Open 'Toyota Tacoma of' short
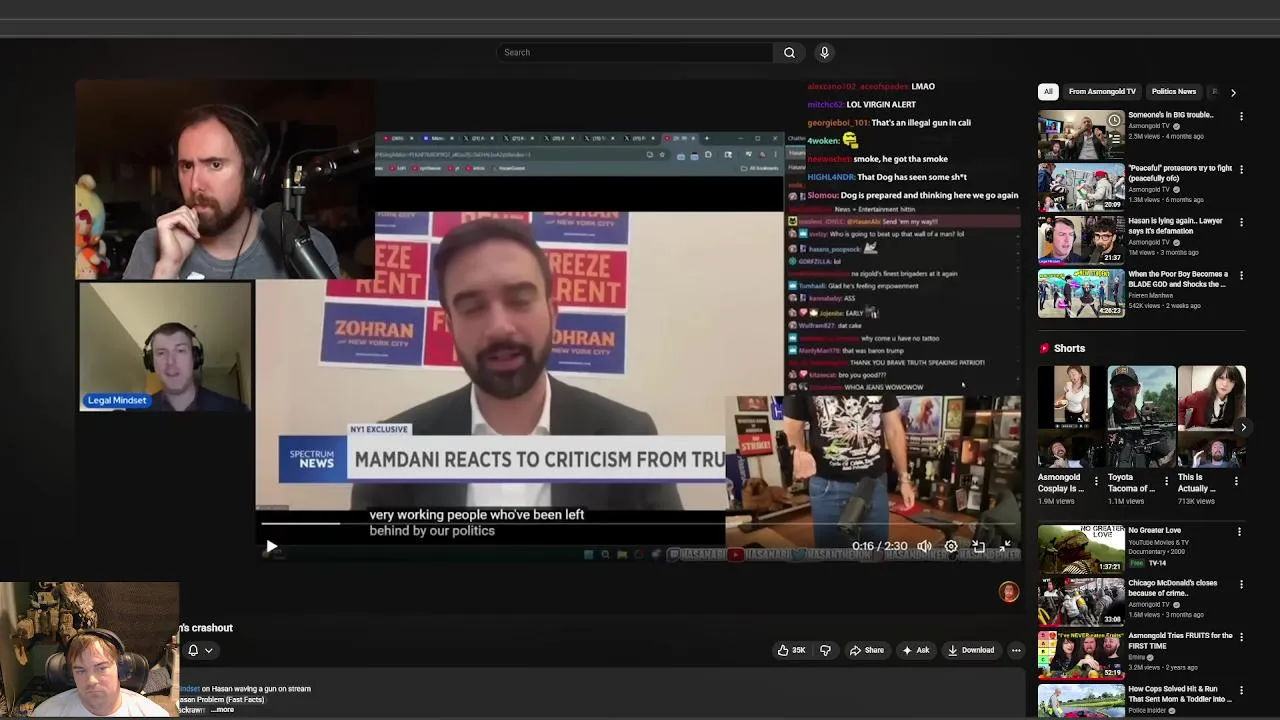Image resolution: width=1280 pixels, height=720 pixels. [x=1141, y=416]
